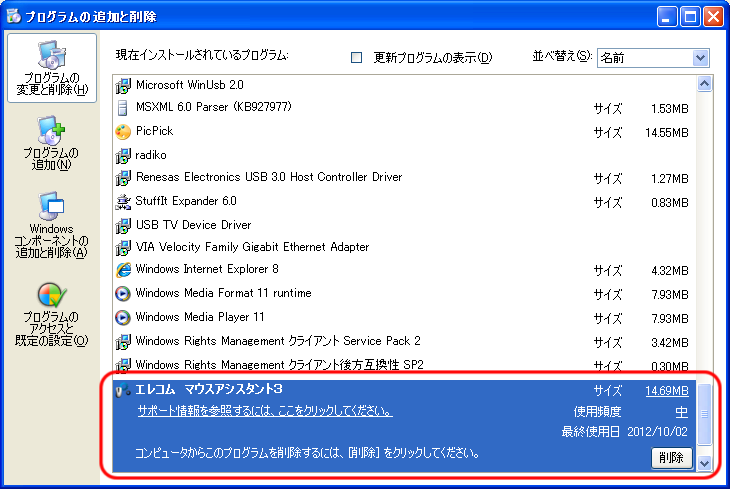Click 使用頻度 label in selected entry
730x489 pixels.
pyautogui.click(x=597, y=412)
